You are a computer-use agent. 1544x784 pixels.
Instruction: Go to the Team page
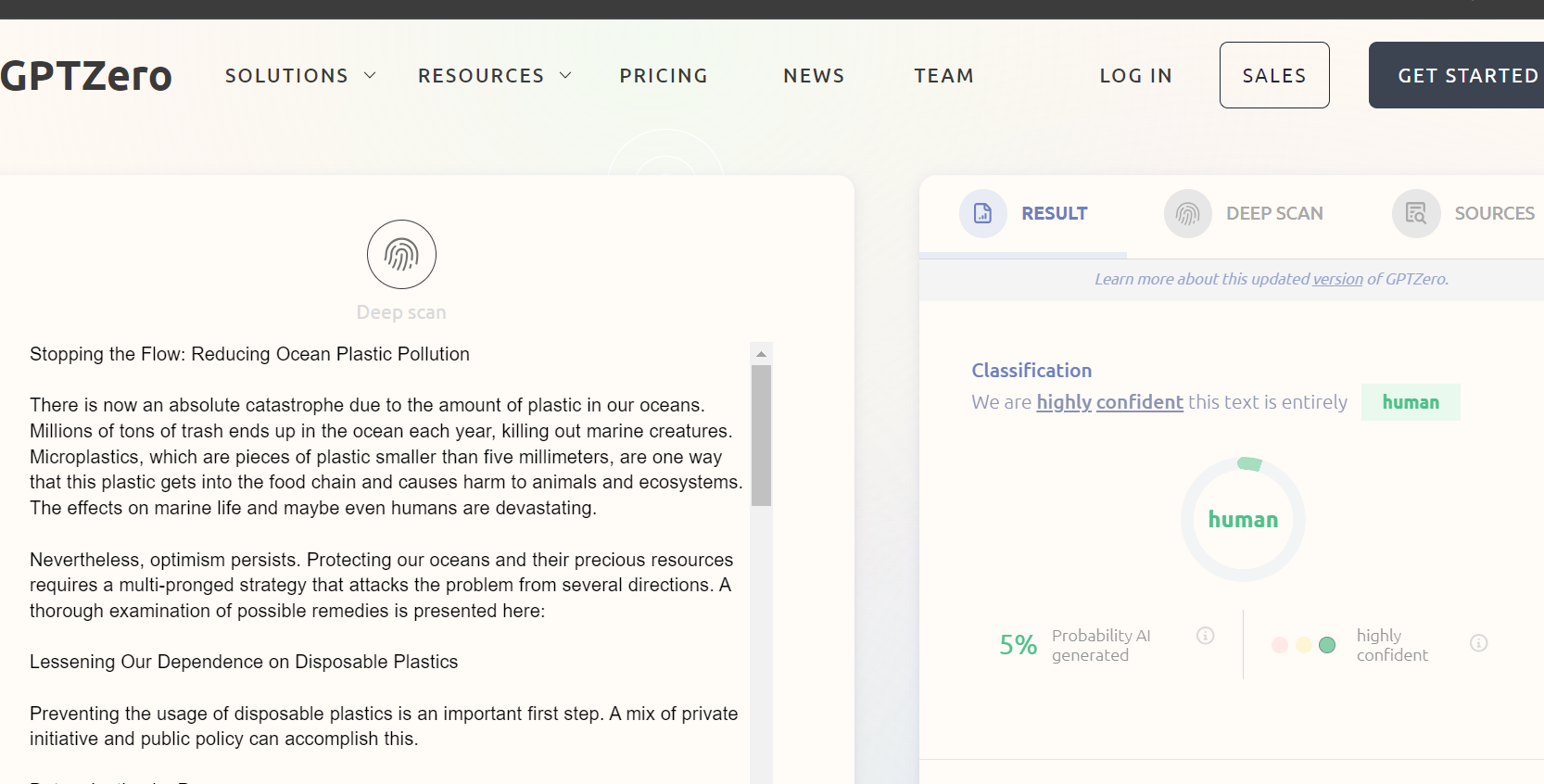coord(943,75)
